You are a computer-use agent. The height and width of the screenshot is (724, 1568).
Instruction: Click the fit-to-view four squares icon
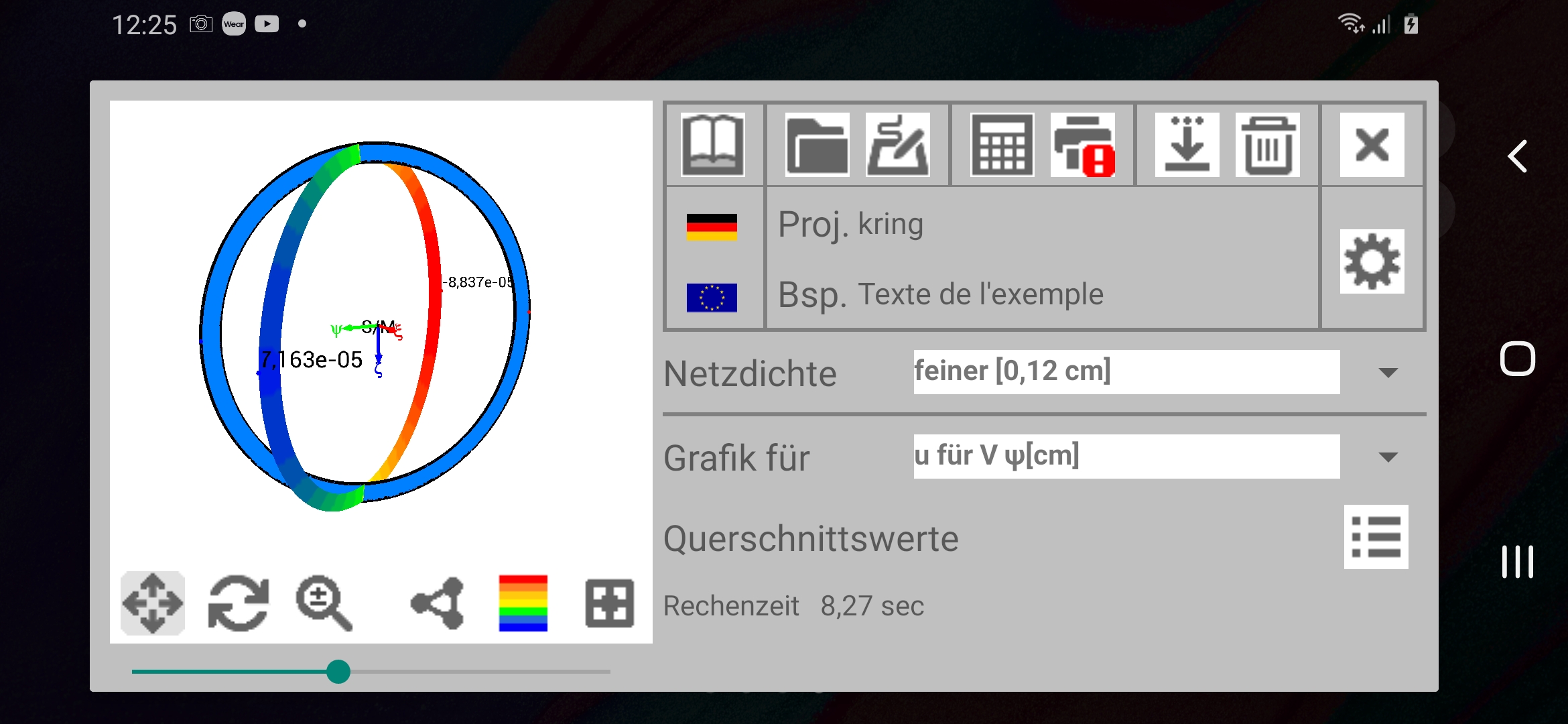point(609,603)
